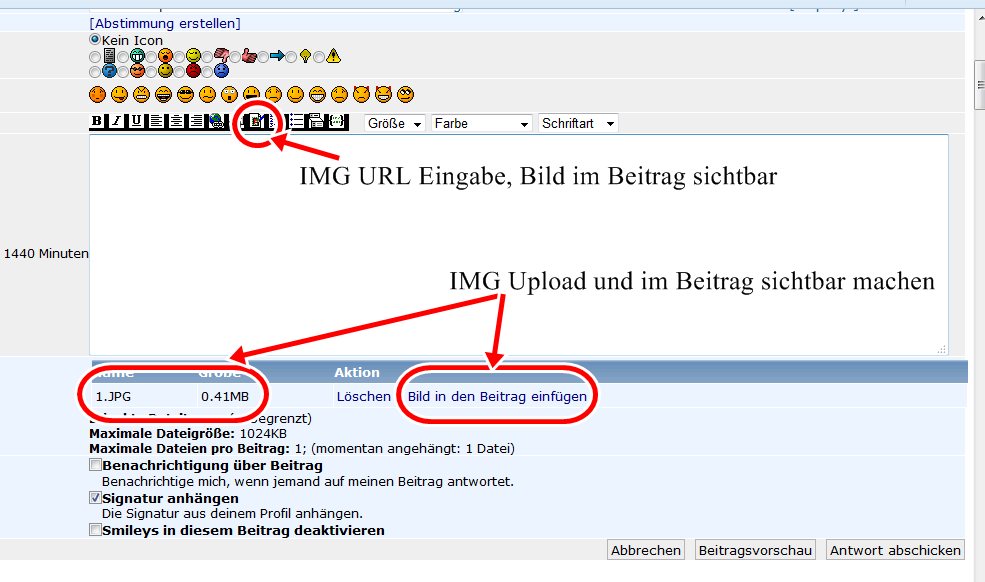Open the 'Farbe' color dropdown
985x582 pixels.
(481, 123)
